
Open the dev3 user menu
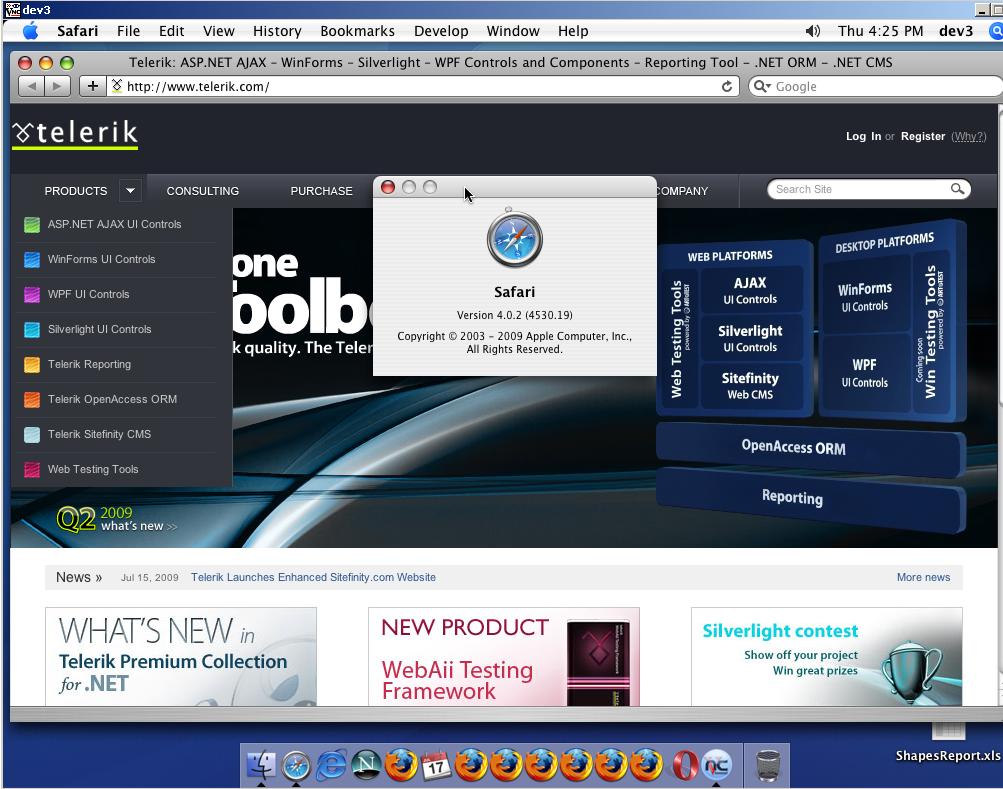click(956, 31)
